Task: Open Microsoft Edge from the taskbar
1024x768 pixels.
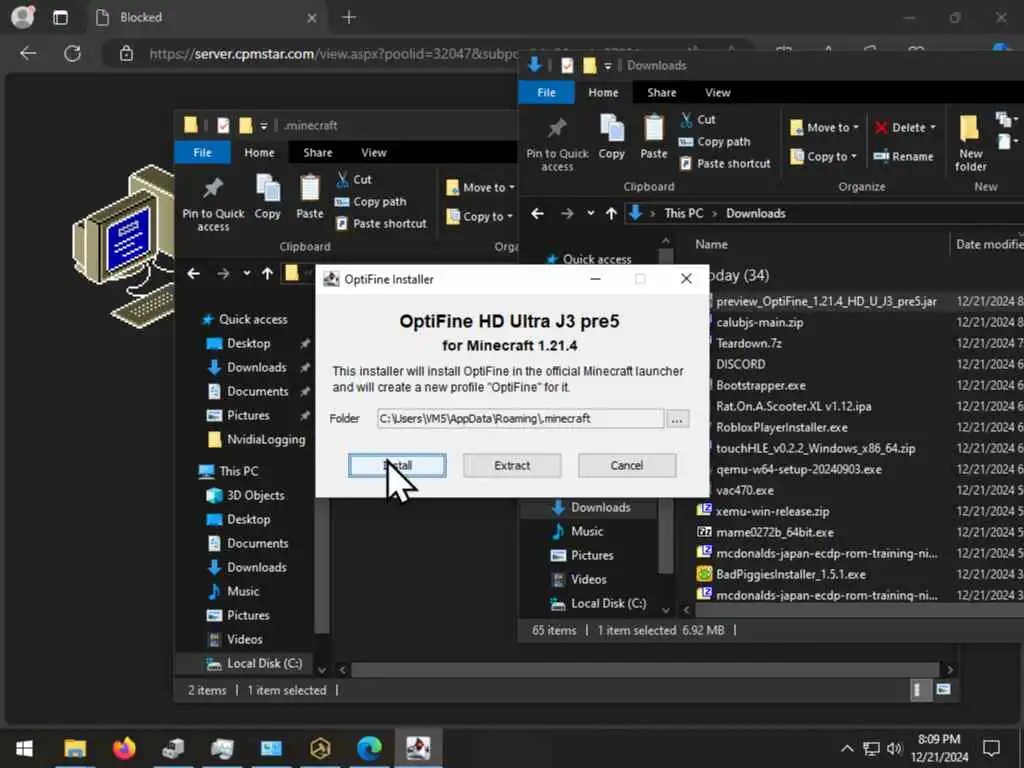Action: click(369, 748)
